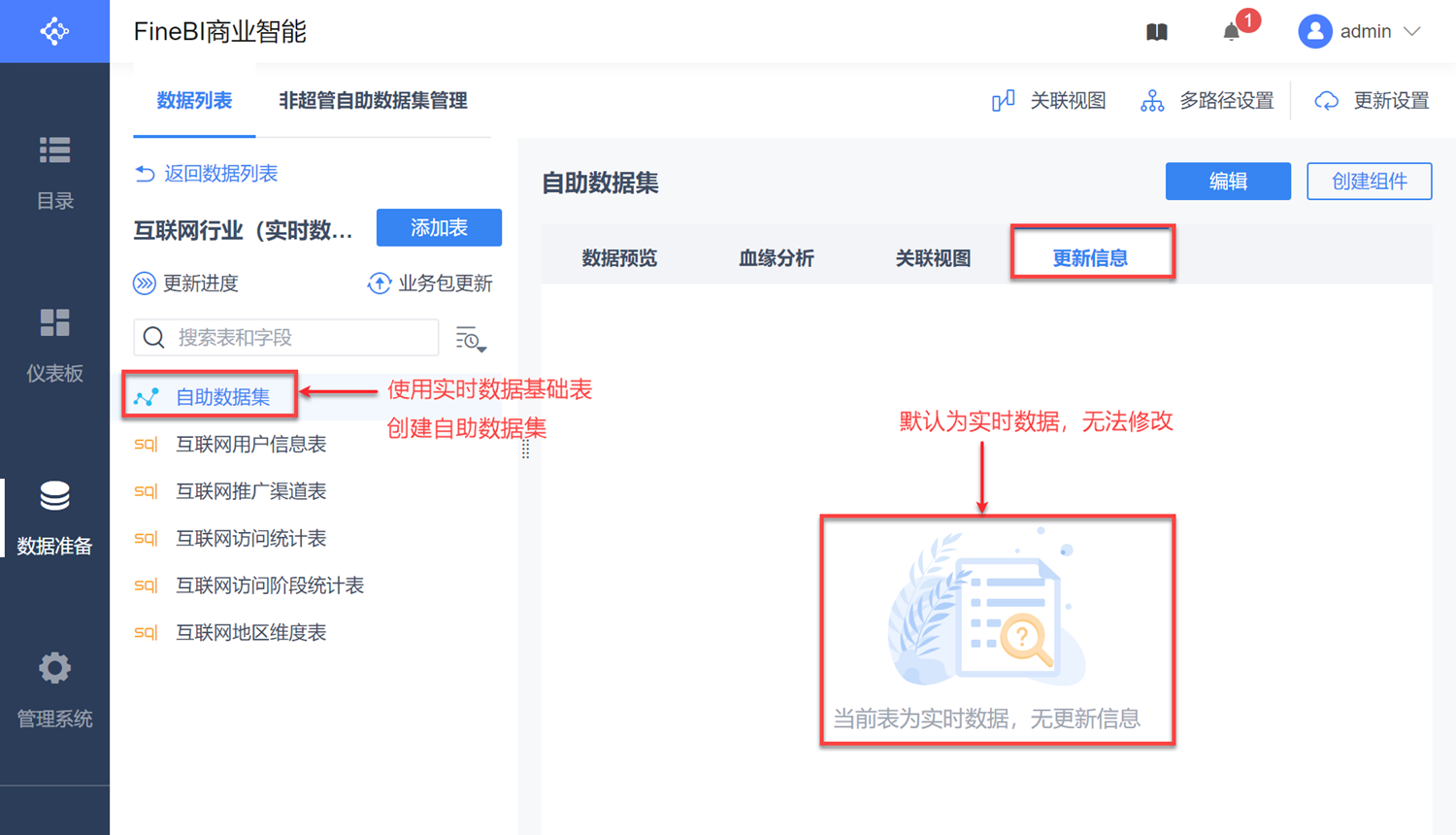Click the FineBI商业智能 title text
Screen dimensions: 1456x835
point(220,32)
